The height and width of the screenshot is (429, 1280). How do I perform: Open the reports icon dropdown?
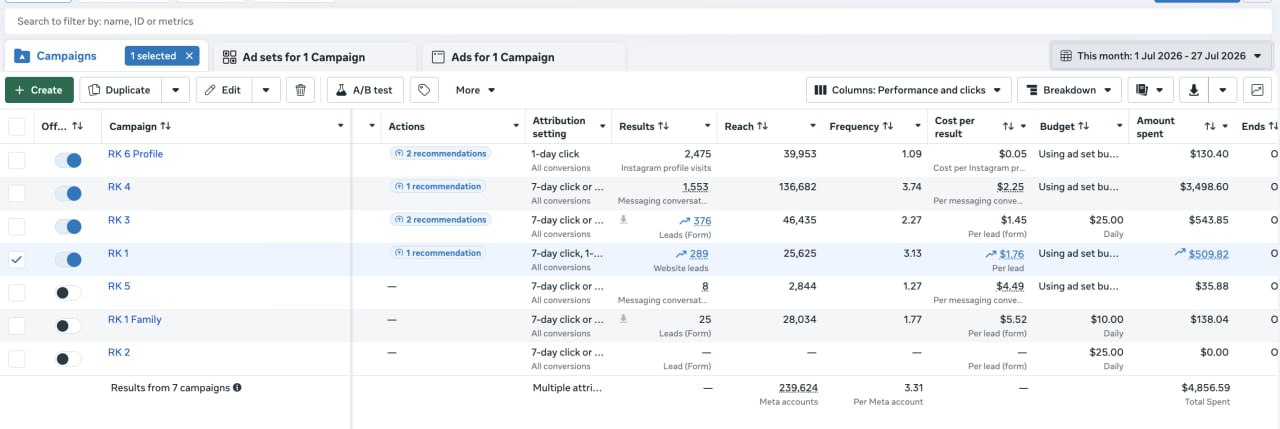point(1150,90)
